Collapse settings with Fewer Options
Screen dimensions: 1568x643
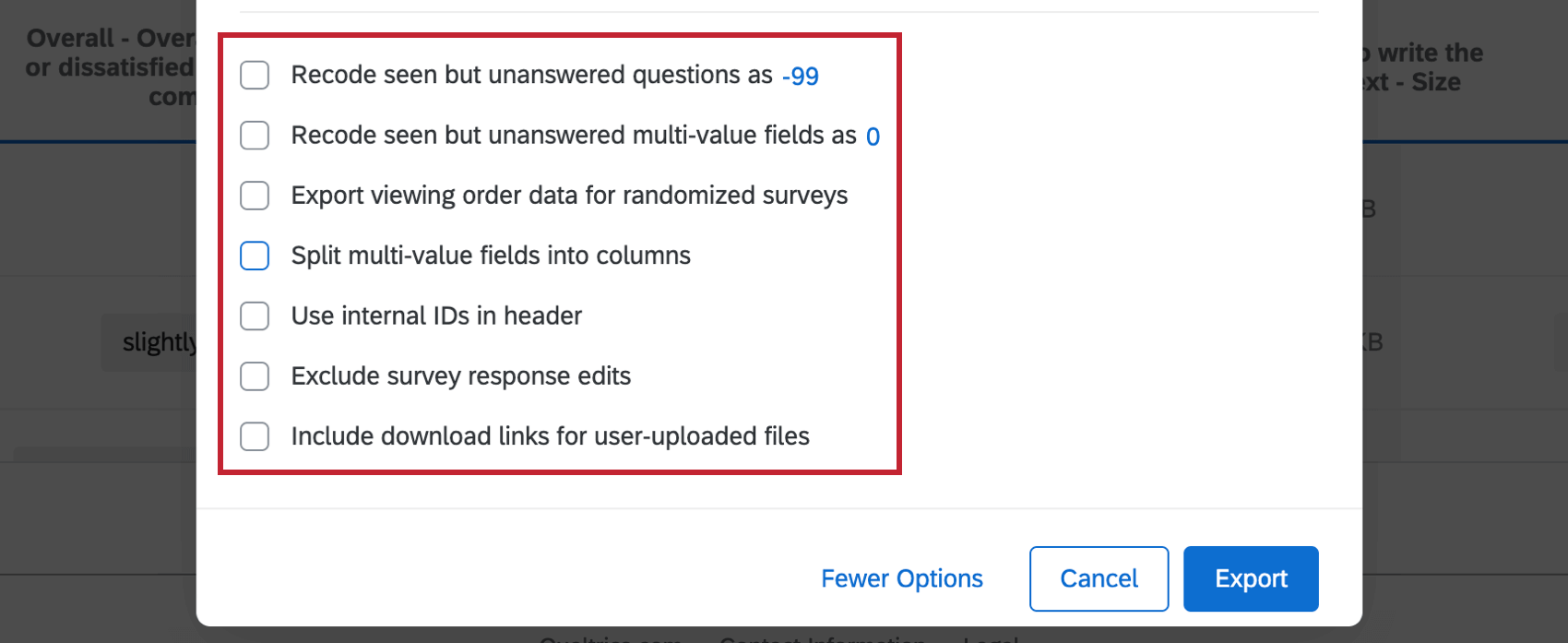point(902,578)
